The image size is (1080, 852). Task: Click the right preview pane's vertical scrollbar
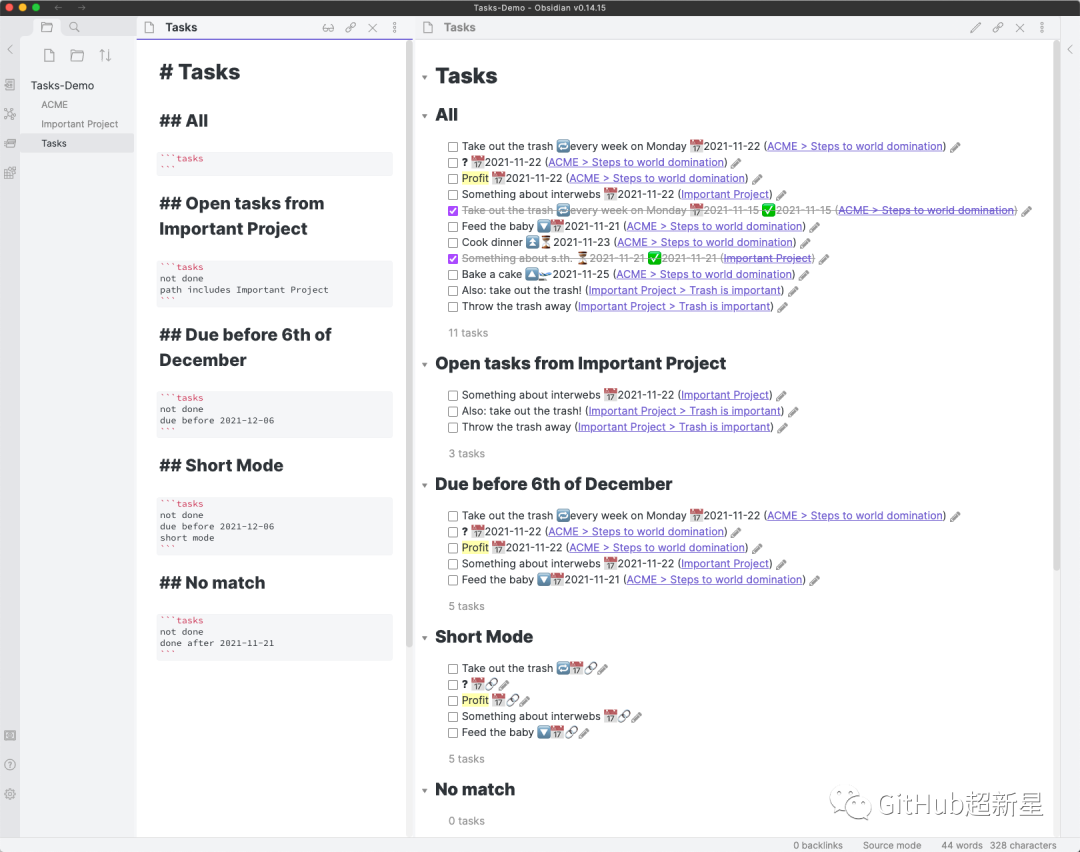(1057, 306)
